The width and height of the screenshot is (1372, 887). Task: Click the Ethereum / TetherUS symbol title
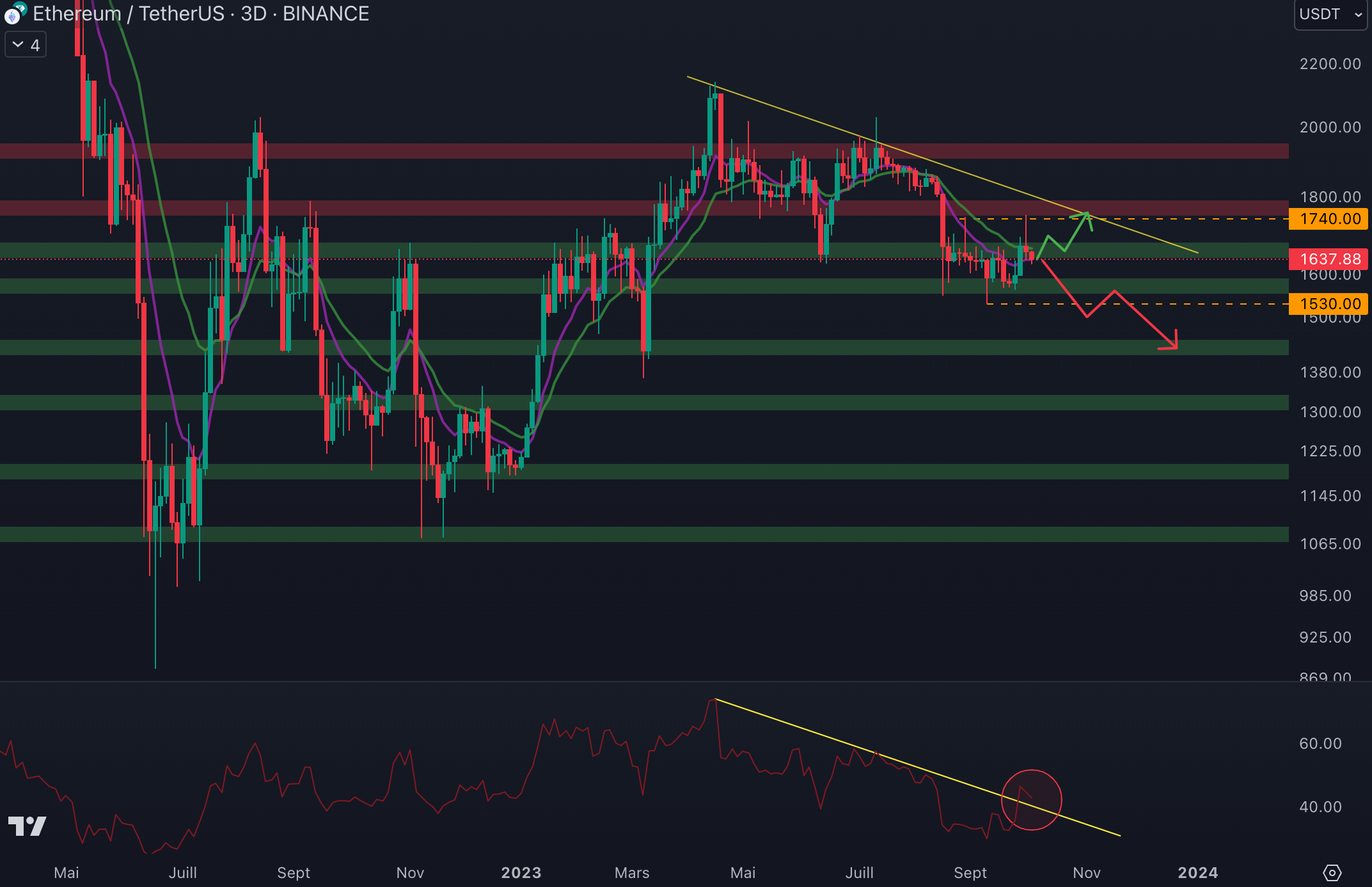[x=128, y=14]
